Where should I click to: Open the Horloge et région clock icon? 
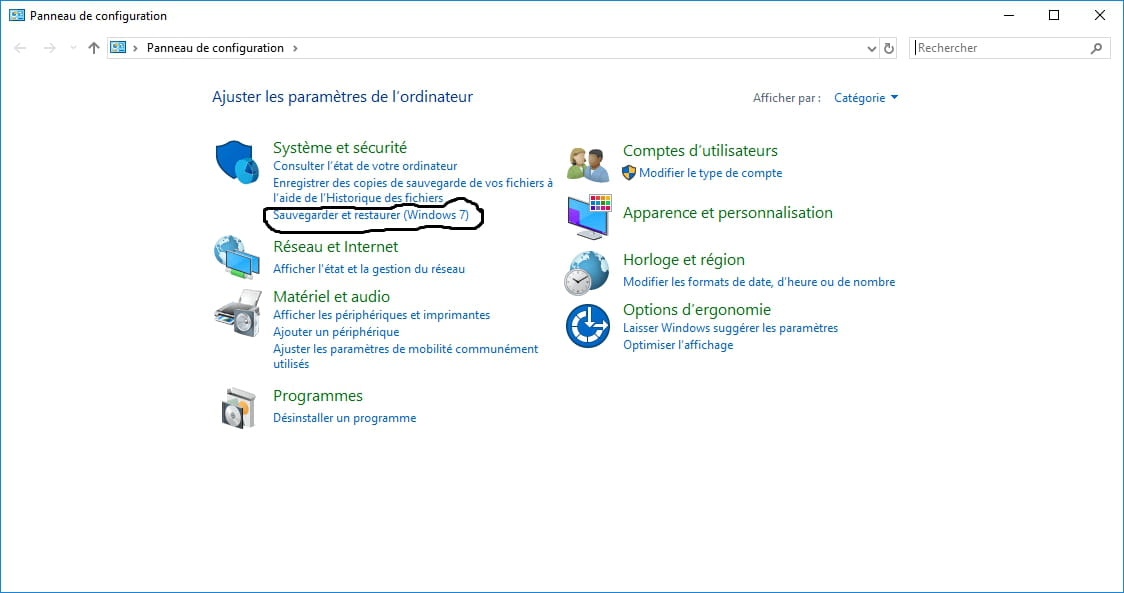click(x=586, y=273)
